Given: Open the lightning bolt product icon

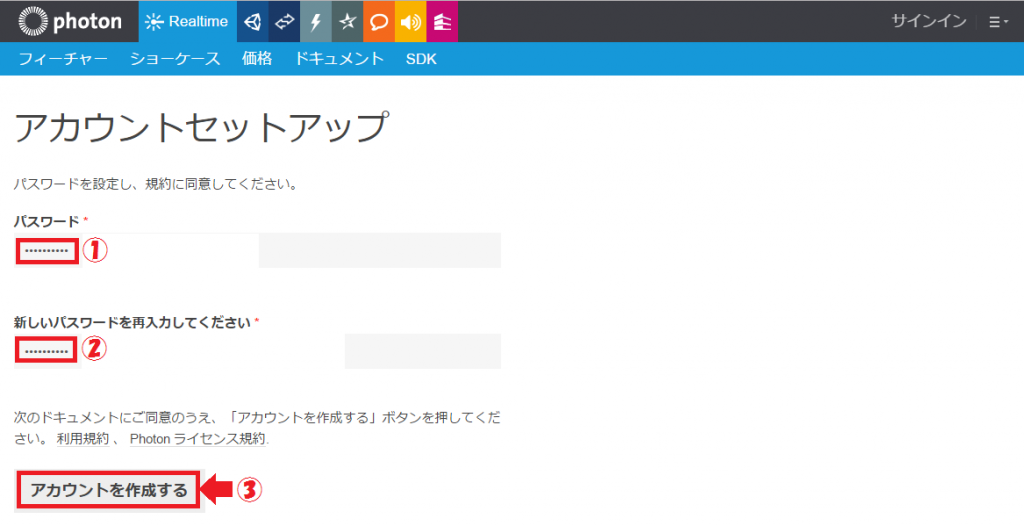Looking at the screenshot, I should click(315, 21).
